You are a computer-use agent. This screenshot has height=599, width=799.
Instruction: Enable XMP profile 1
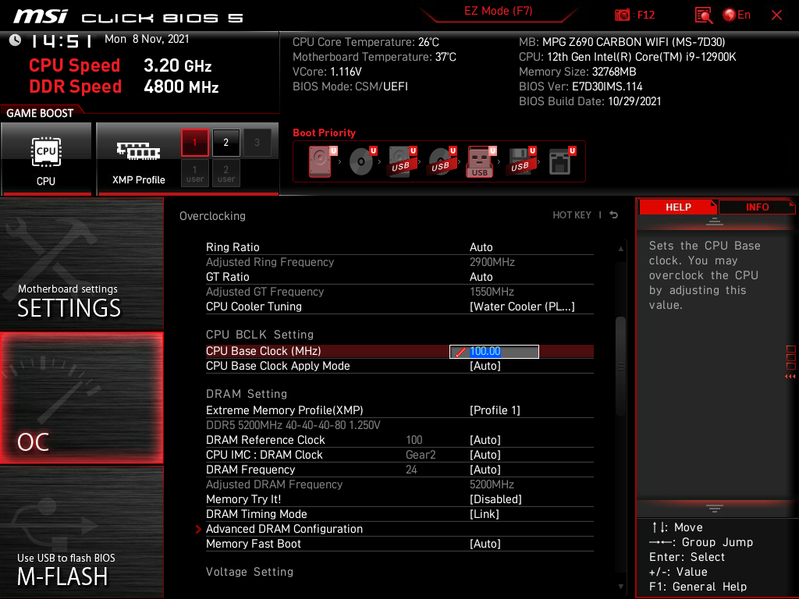click(x=195, y=143)
